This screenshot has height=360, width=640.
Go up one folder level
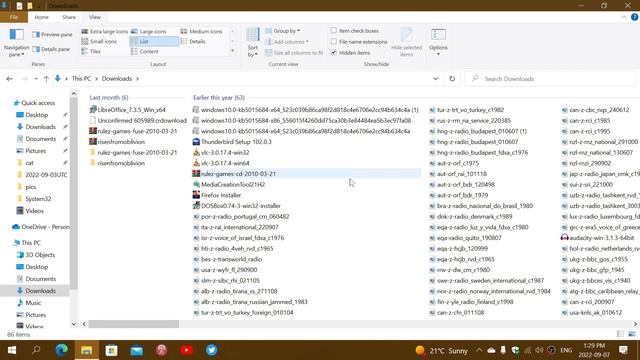coord(46,79)
